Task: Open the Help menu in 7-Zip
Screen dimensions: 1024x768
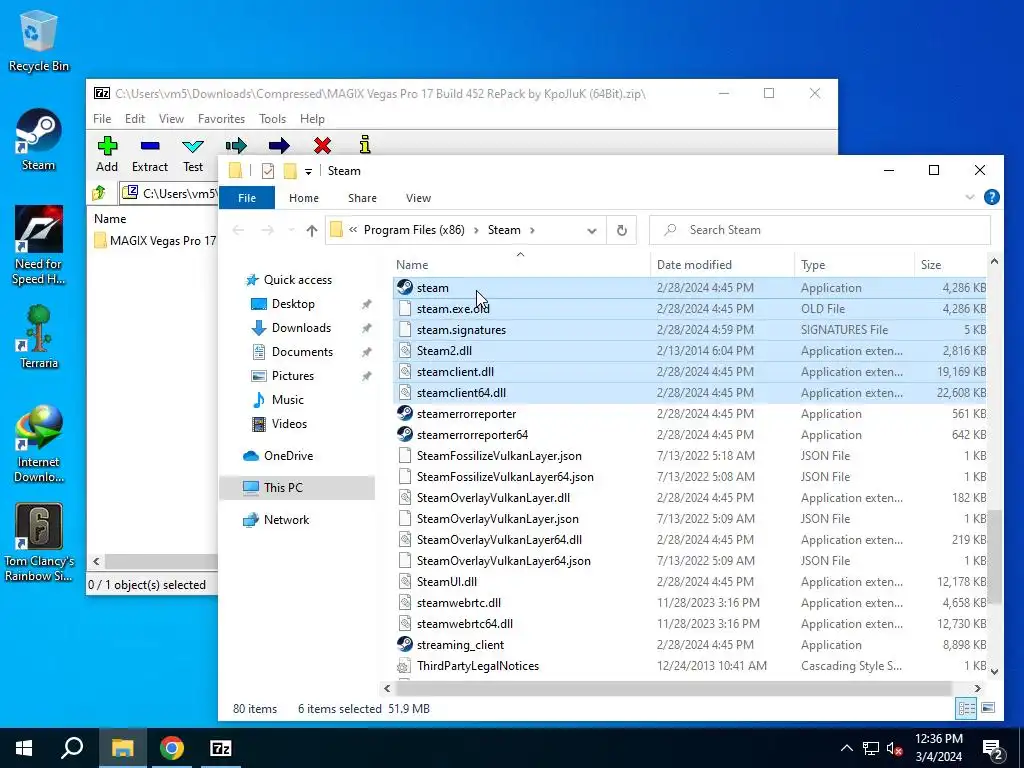Action: pos(312,119)
